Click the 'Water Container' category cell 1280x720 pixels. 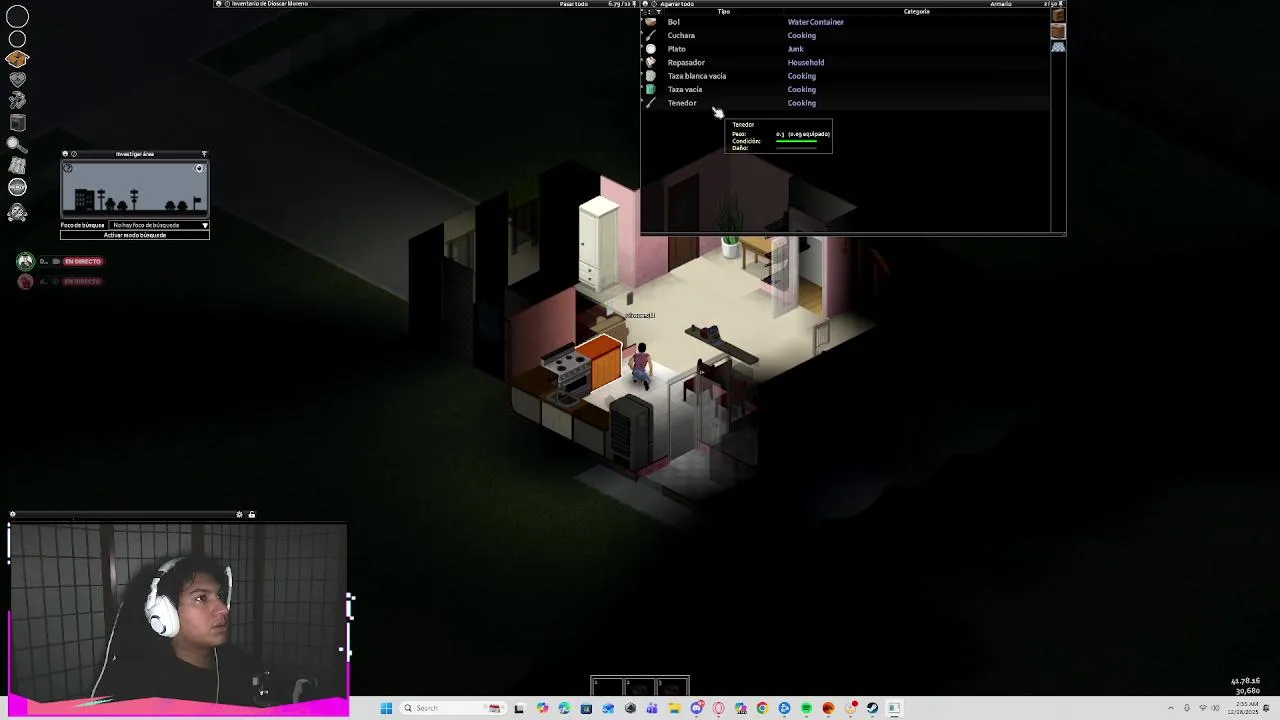[815, 22]
